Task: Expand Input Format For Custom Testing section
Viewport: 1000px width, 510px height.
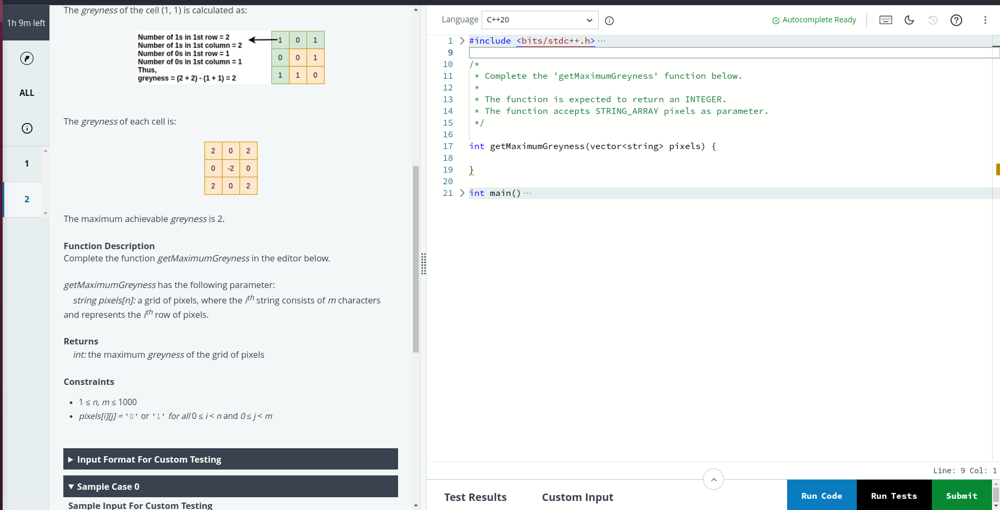Action: [230, 459]
